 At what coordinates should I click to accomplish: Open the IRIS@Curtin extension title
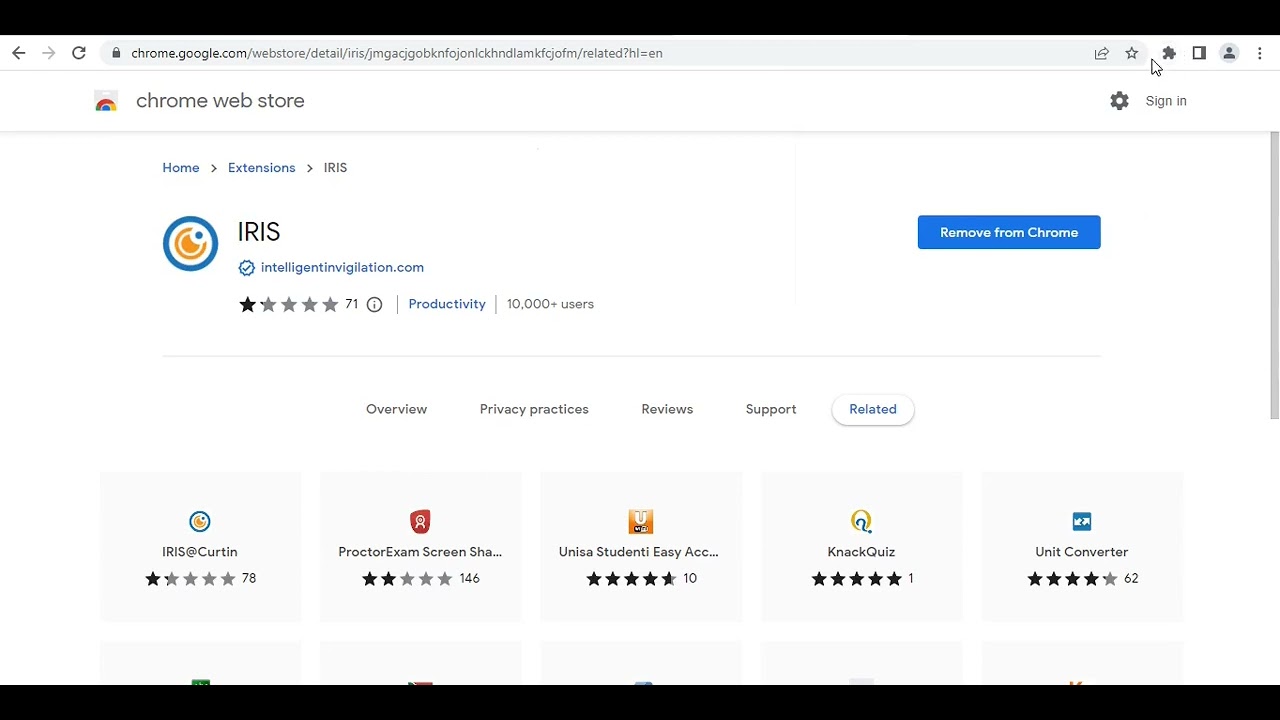(x=200, y=552)
